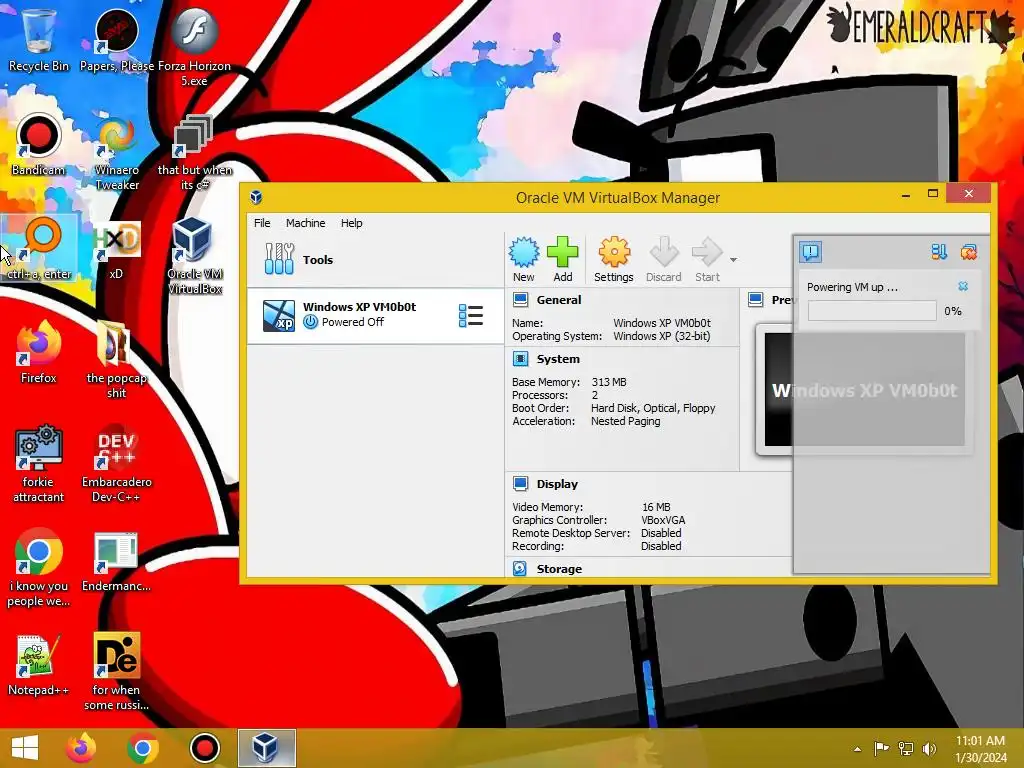The image size is (1024, 768).
Task: Select the Firefox desktop shortcut
Action: (x=39, y=353)
